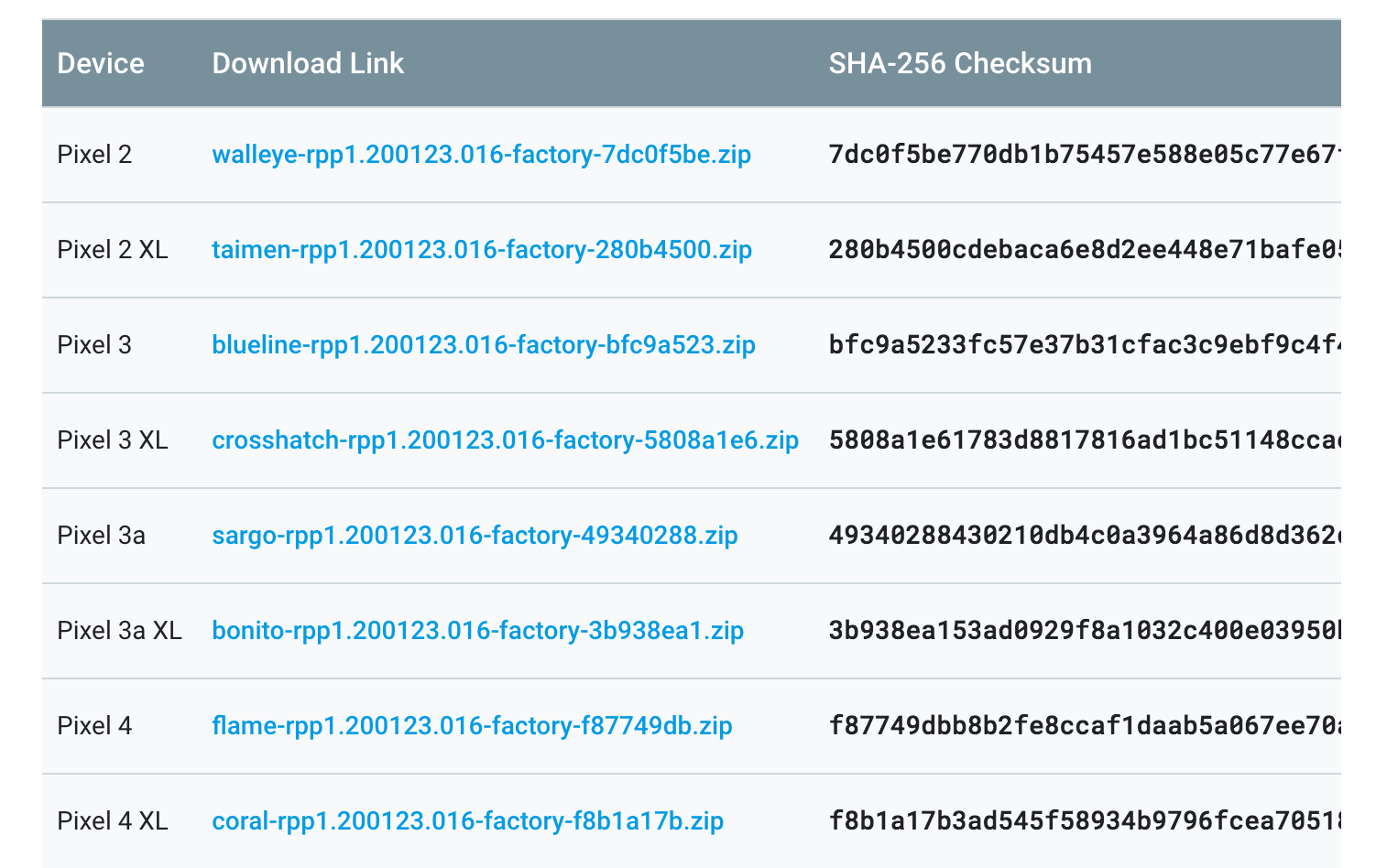Click the Device column header
Screen dimensions: 1376x868
click(x=101, y=63)
